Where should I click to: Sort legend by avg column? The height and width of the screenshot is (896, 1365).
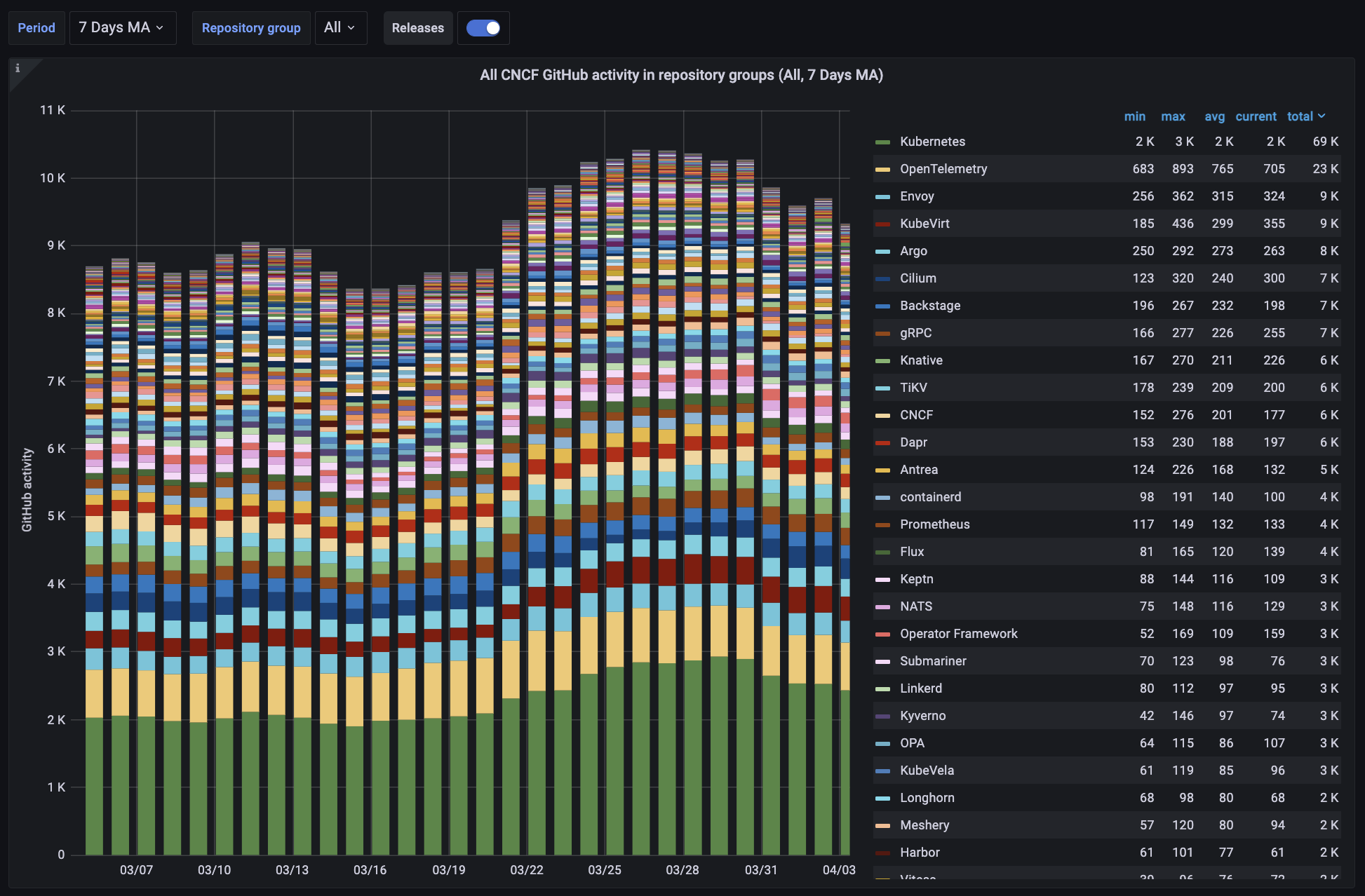(1214, 116)
